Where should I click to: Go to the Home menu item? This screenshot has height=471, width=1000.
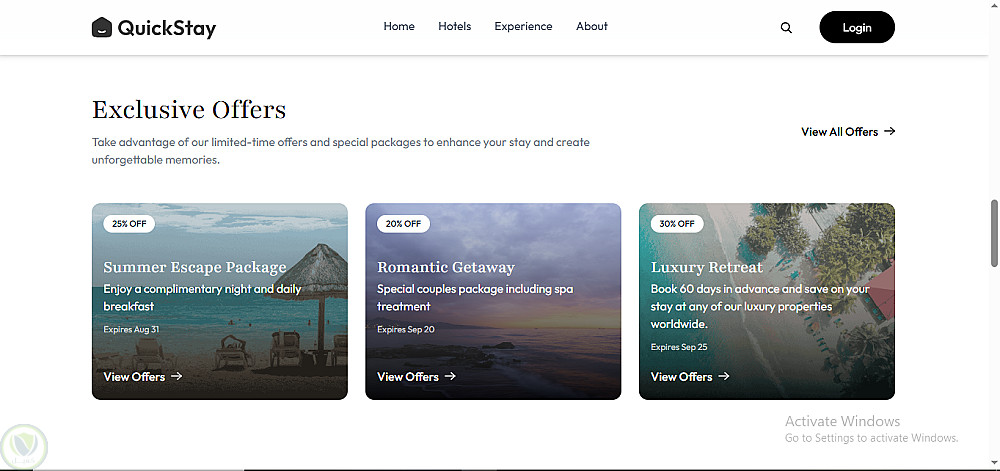click(x=399, y=27)
